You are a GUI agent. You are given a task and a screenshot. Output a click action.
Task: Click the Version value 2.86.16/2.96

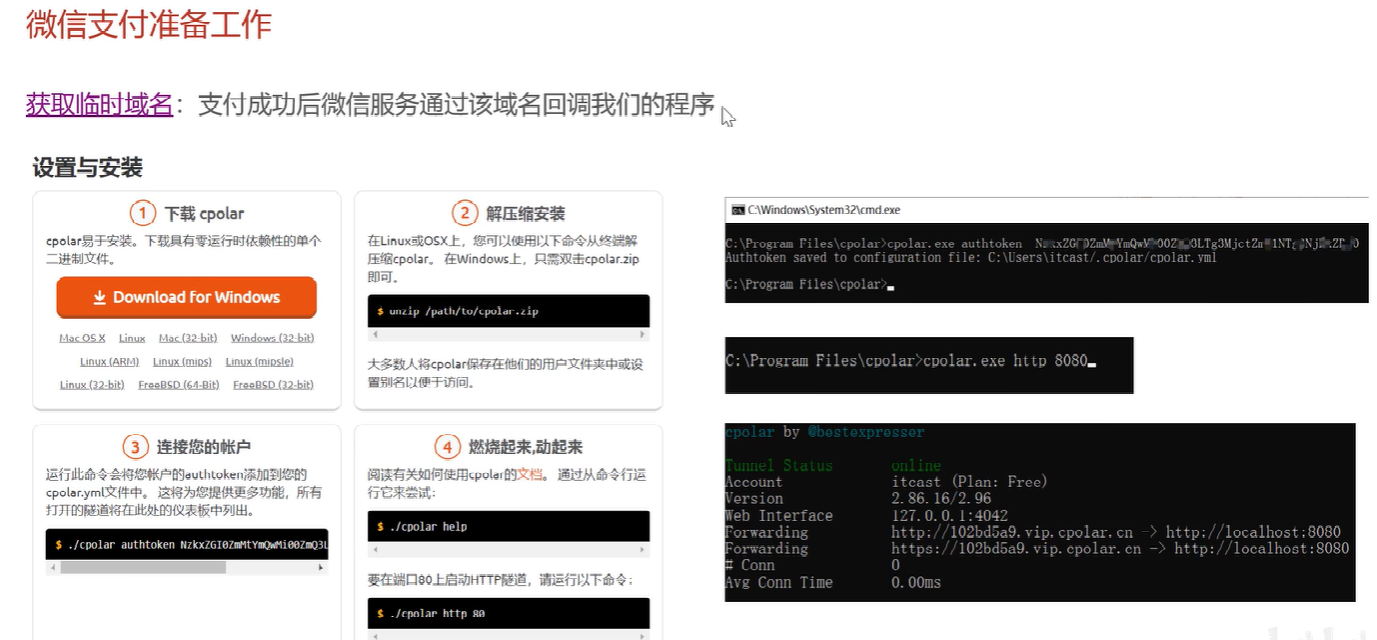(x=941, y=498)
